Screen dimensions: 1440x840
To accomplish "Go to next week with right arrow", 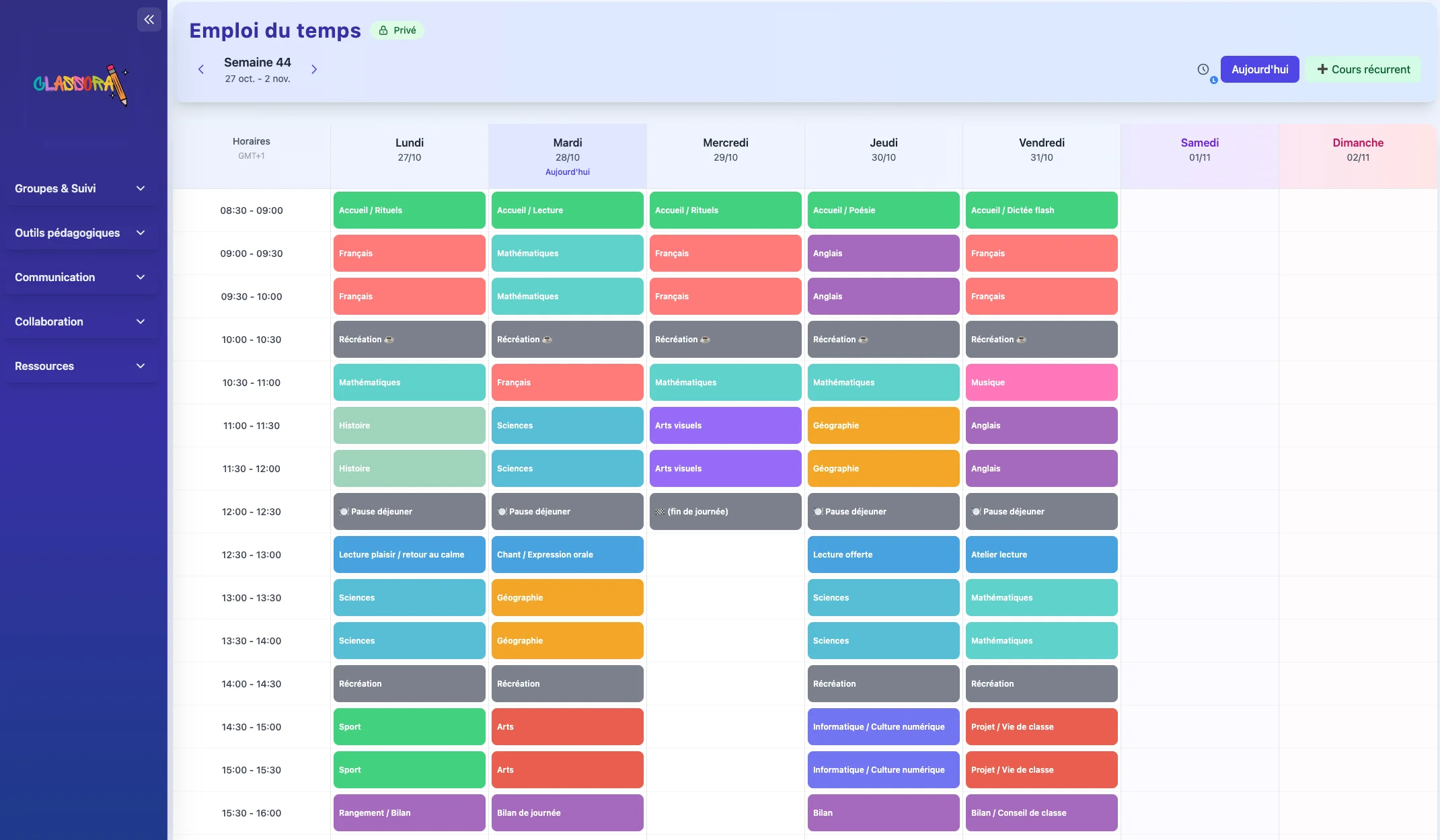I will (x=314, y=69).
